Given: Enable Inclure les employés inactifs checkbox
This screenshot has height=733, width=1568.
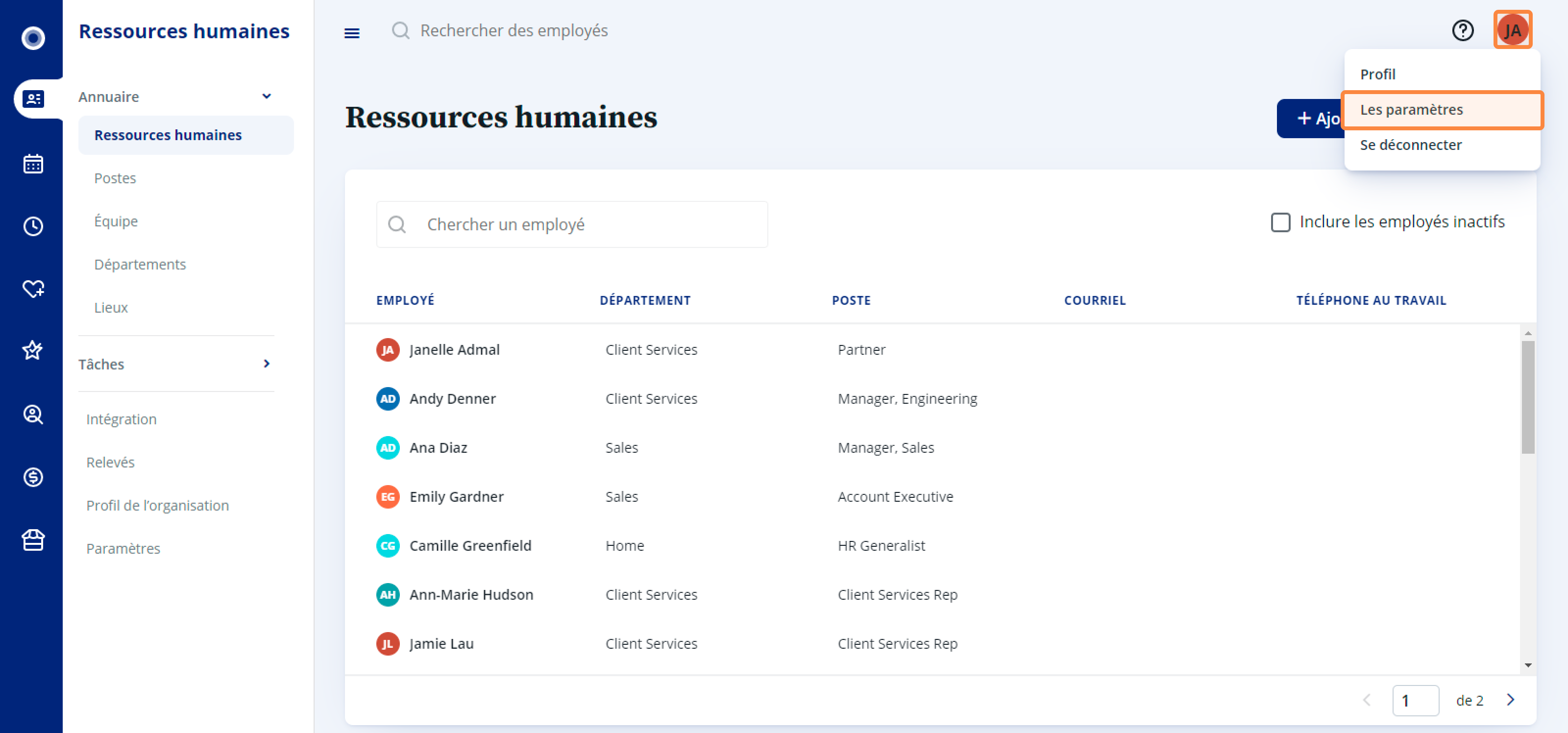Looking at the screenshot, I should coord(1281,222).
